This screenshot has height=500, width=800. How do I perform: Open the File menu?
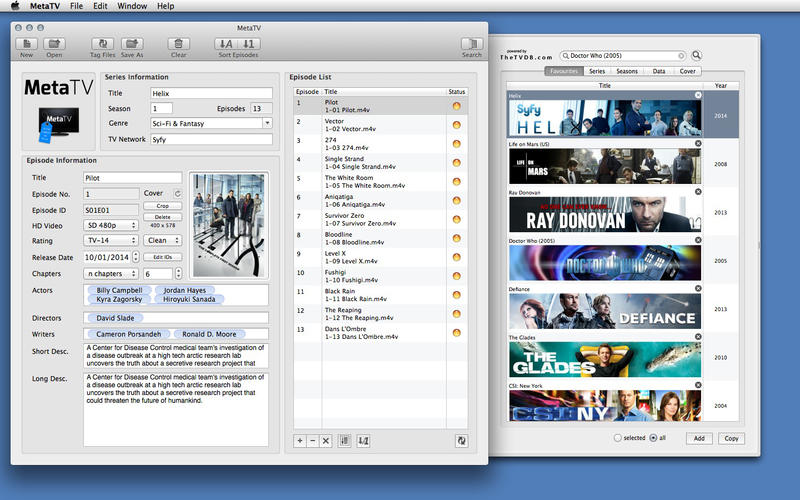coord(77,6)
